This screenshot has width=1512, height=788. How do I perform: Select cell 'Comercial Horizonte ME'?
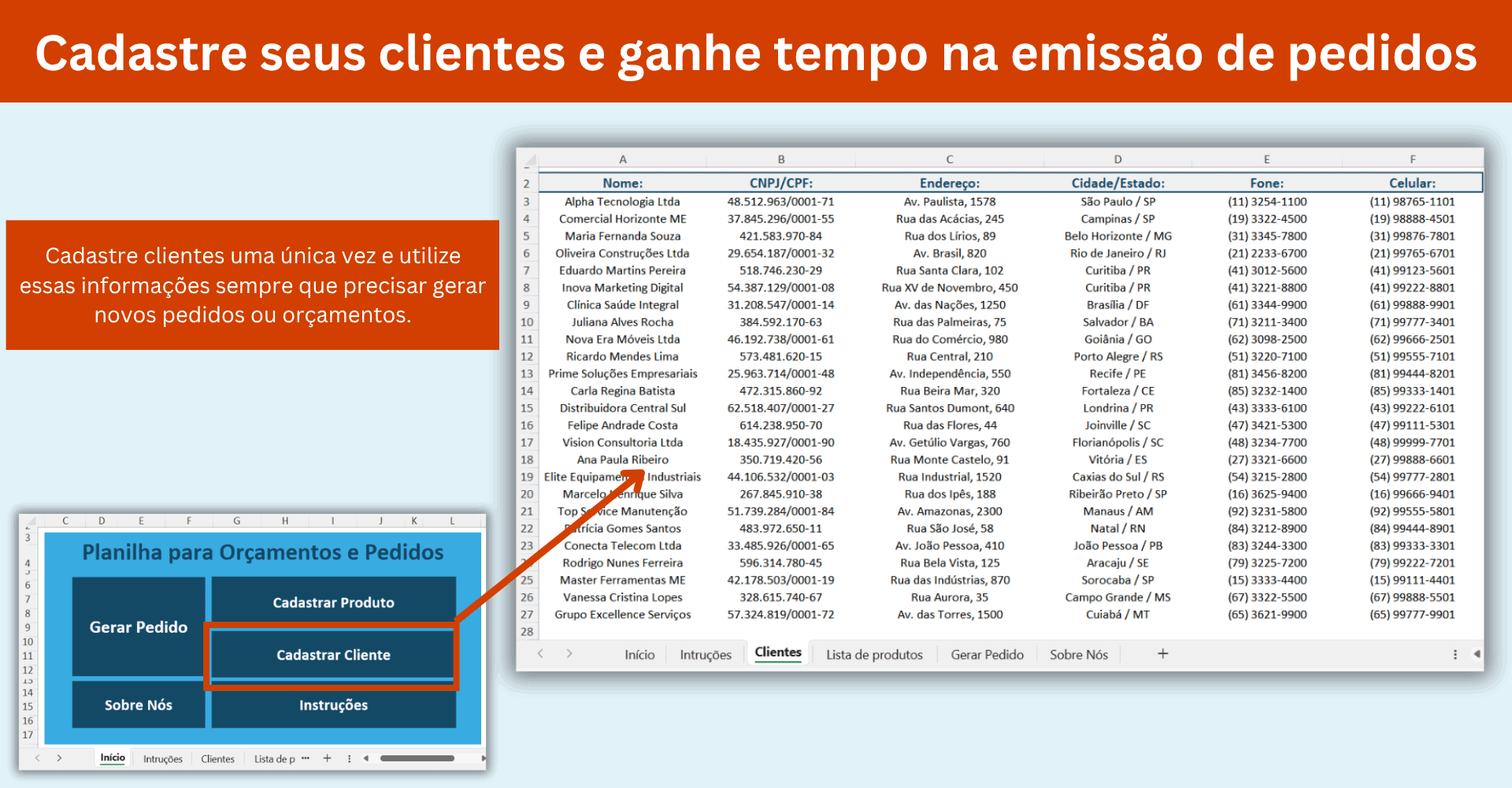point(623,219)
